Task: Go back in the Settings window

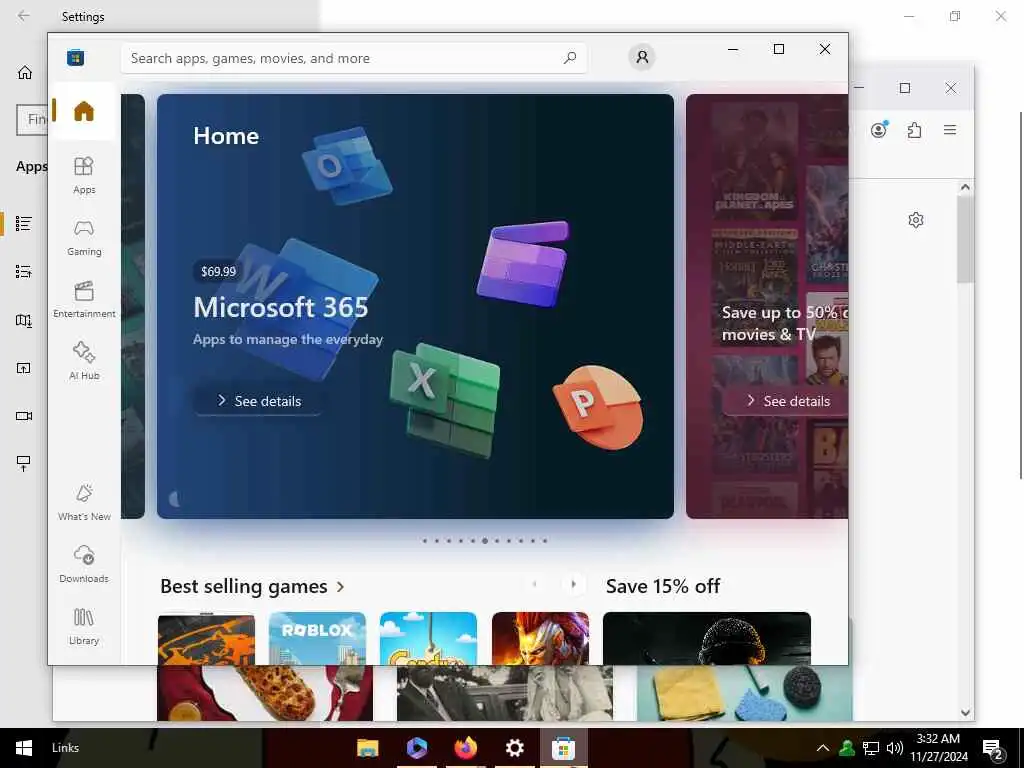Action: (24, 16)
